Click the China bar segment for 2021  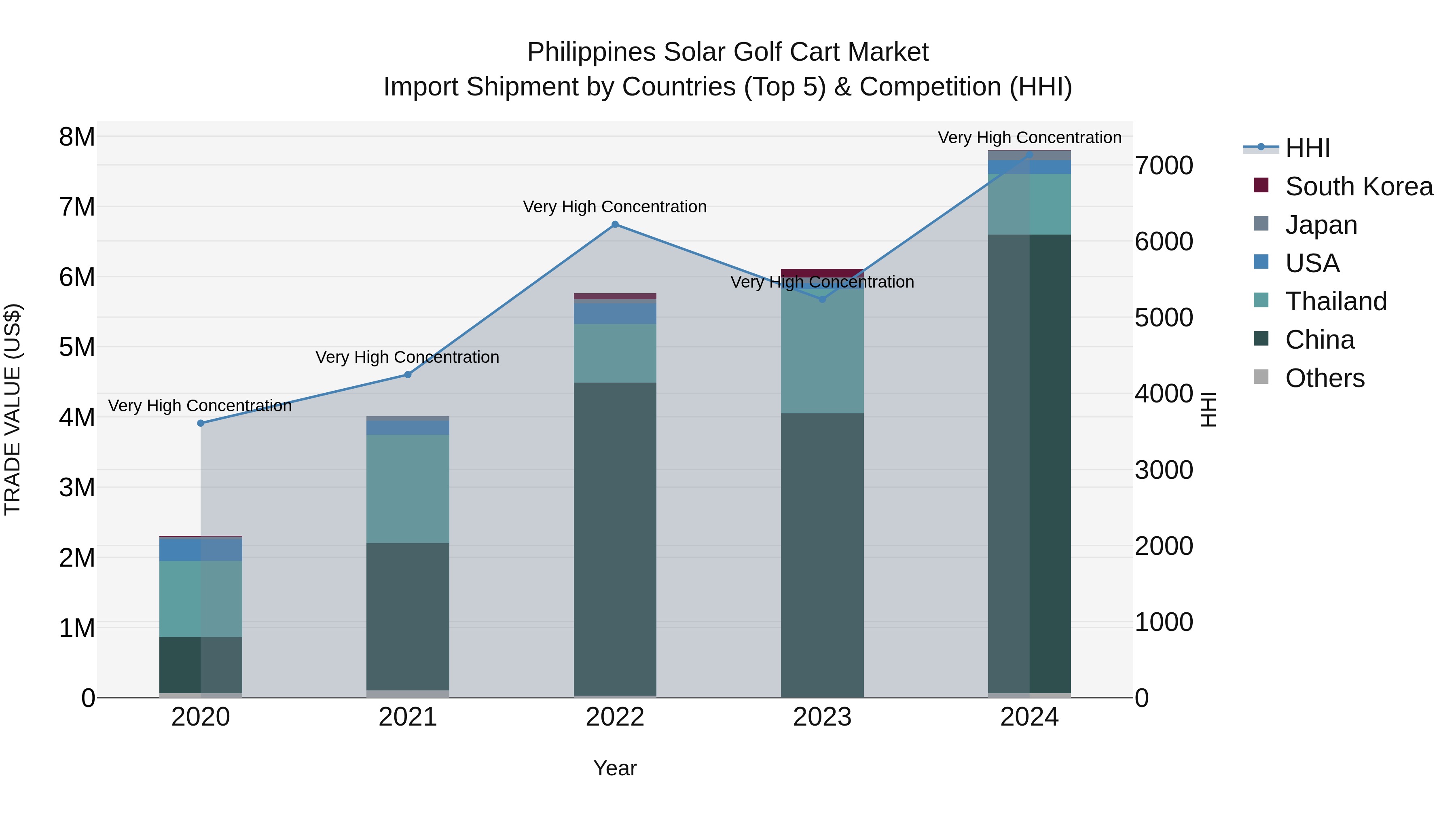pos(408,617)
